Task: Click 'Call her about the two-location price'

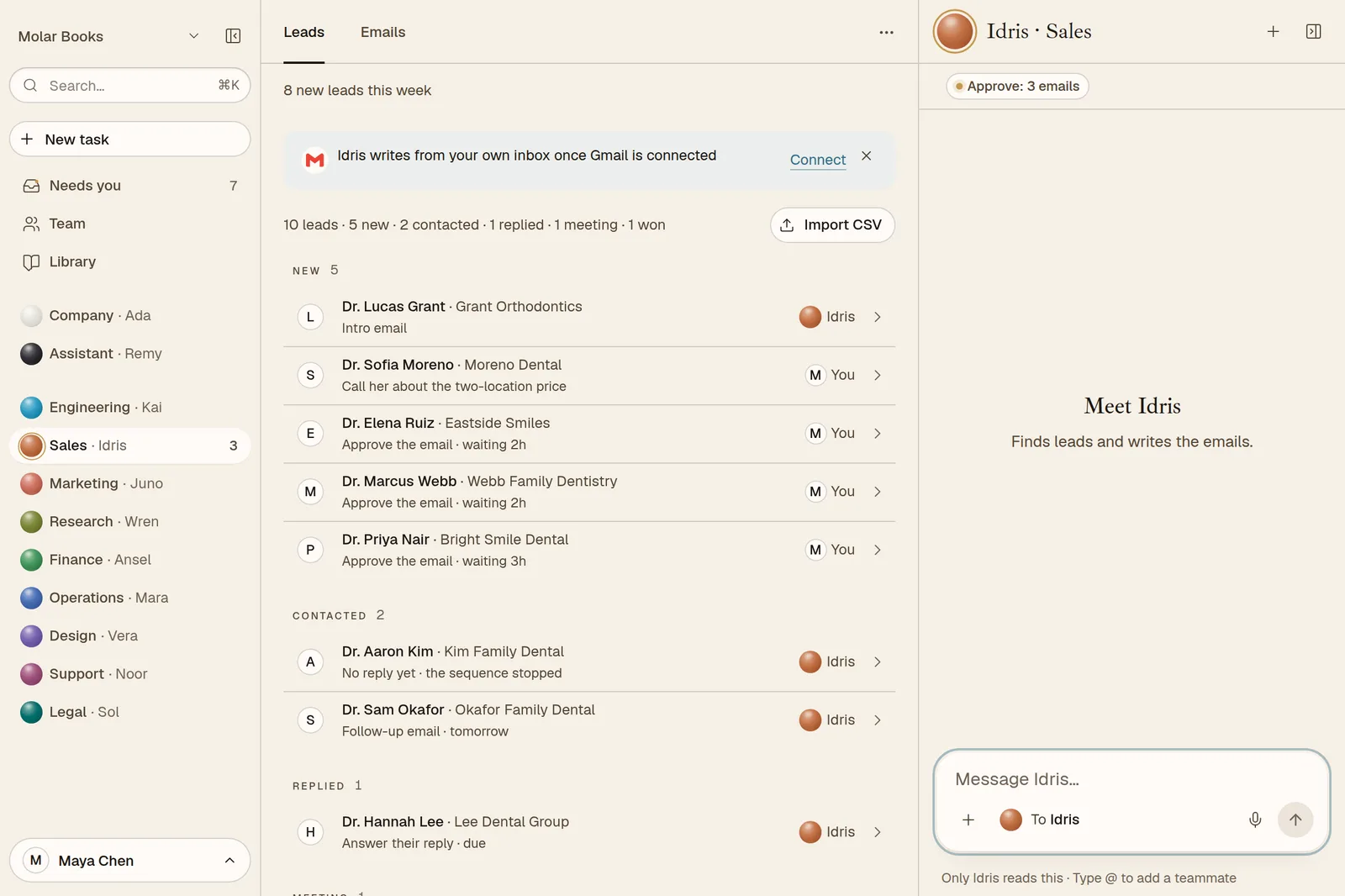Action: [454, 387]
